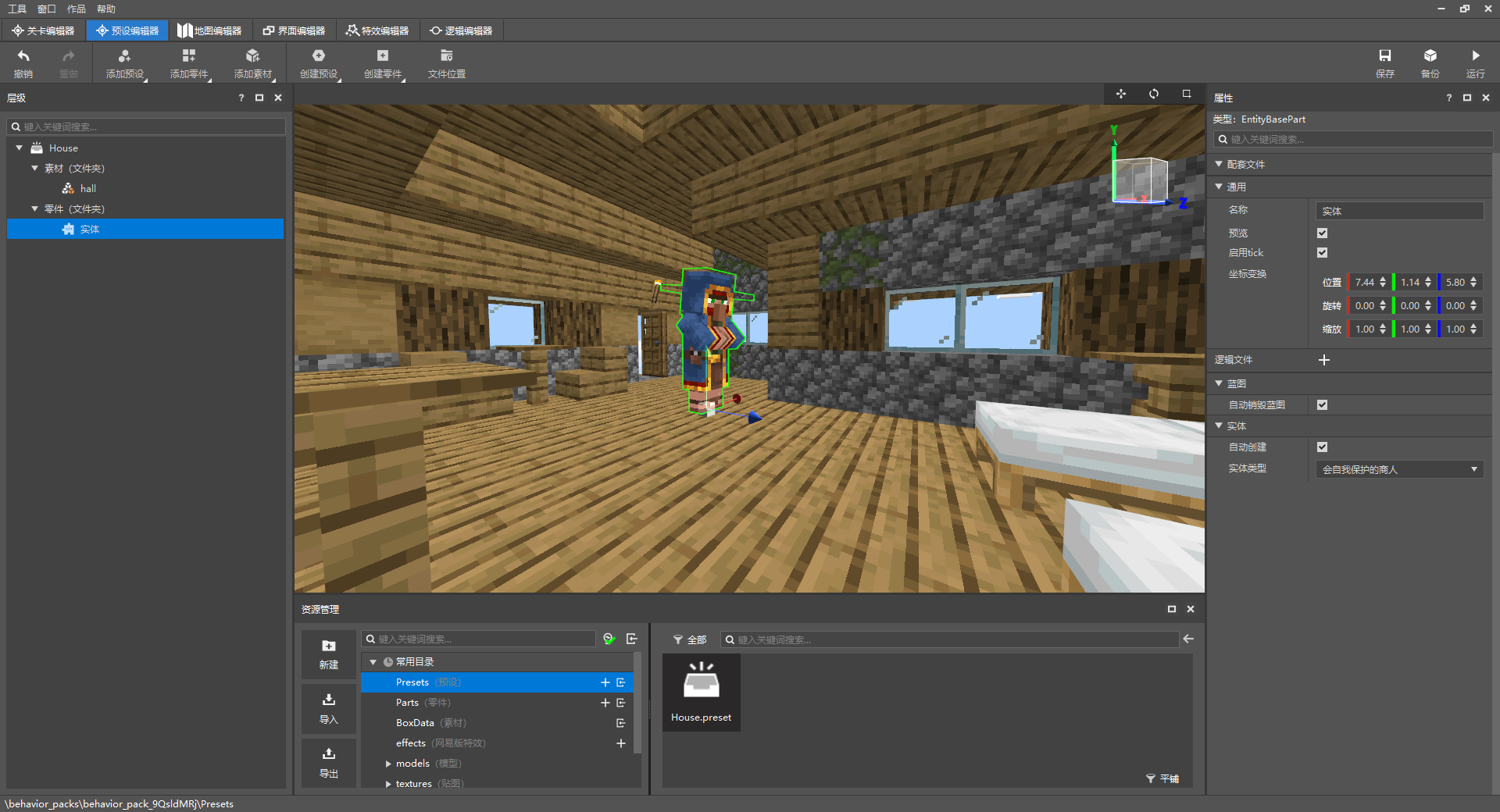Switch to 关卡编辑器 tab

[x=43, y=30]
